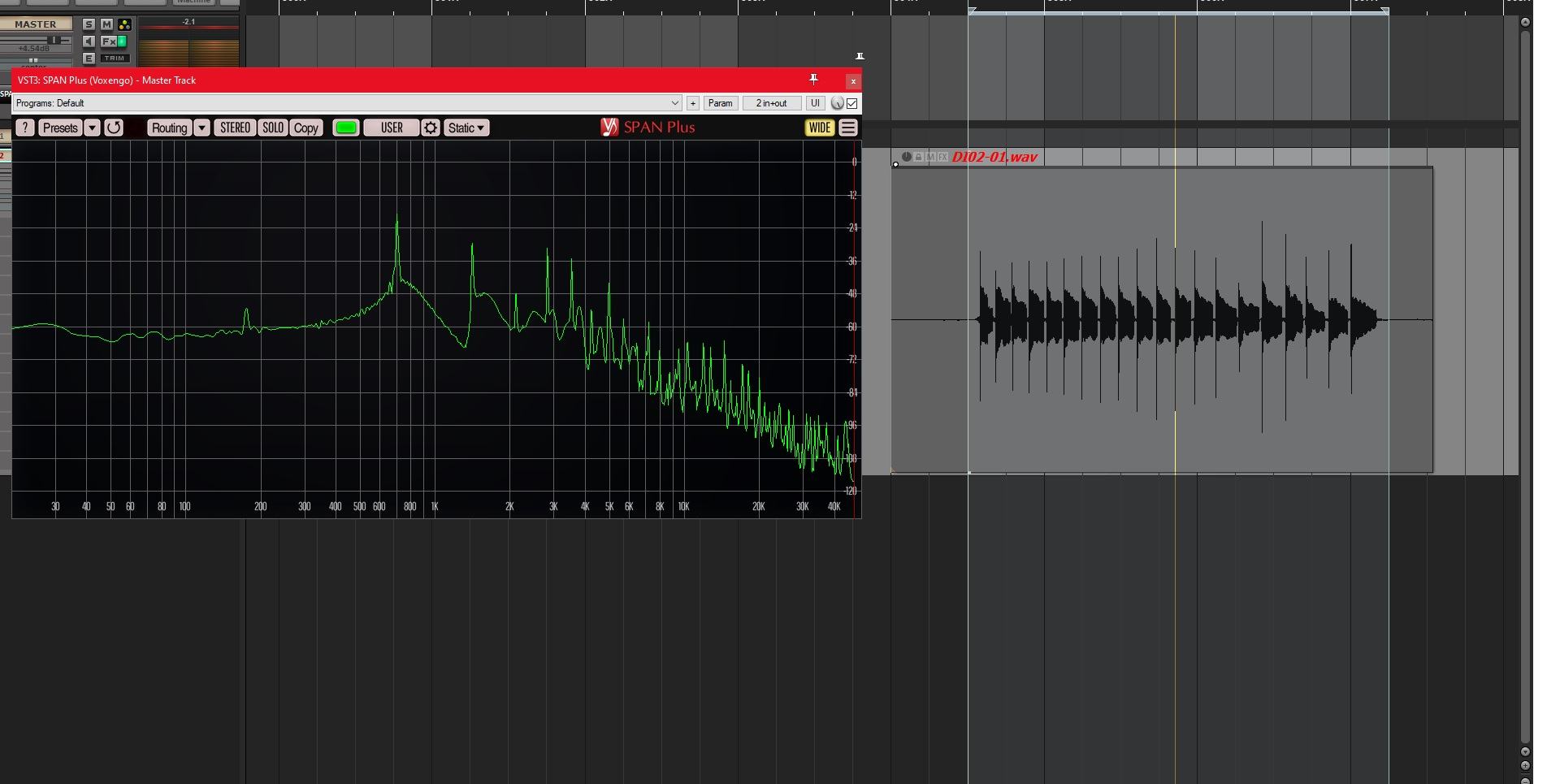Image resolution: width=1560 pixels, height=784 pixels.
Task: Click the D102-01.wav item volume knob
Action: pyautogui.click(x=907, y=157)
